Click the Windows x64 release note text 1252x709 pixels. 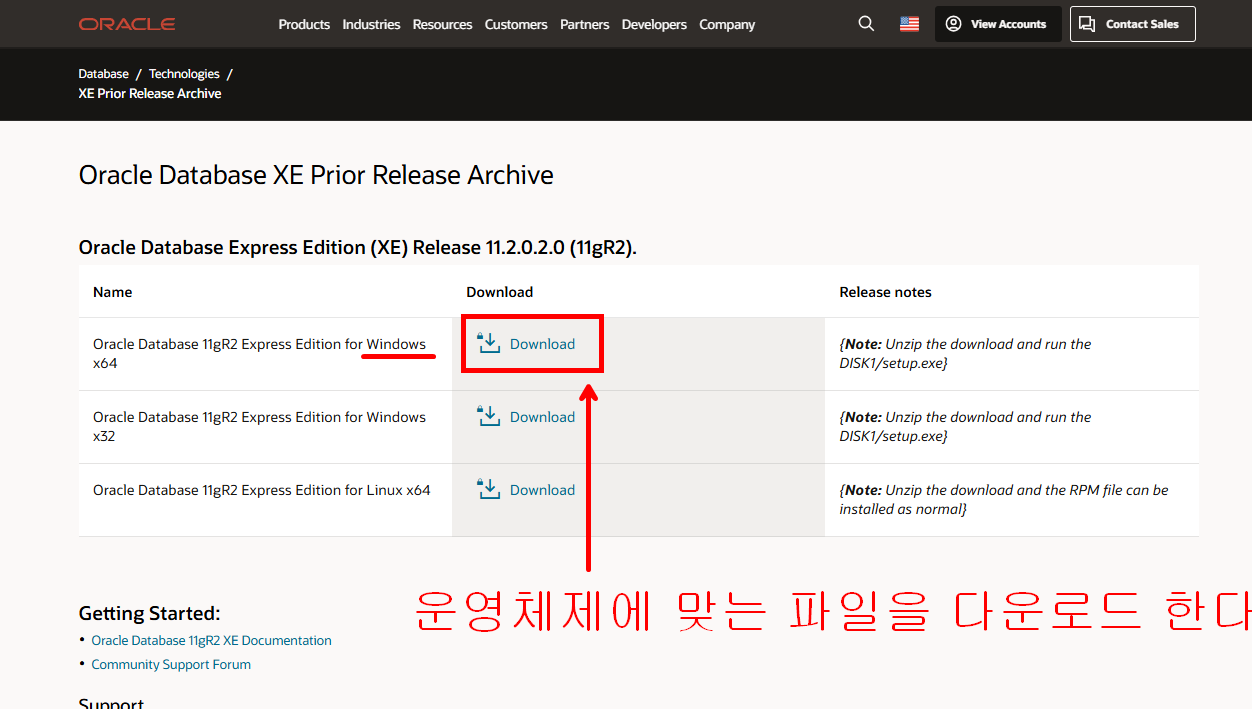[x=965, y=353]
